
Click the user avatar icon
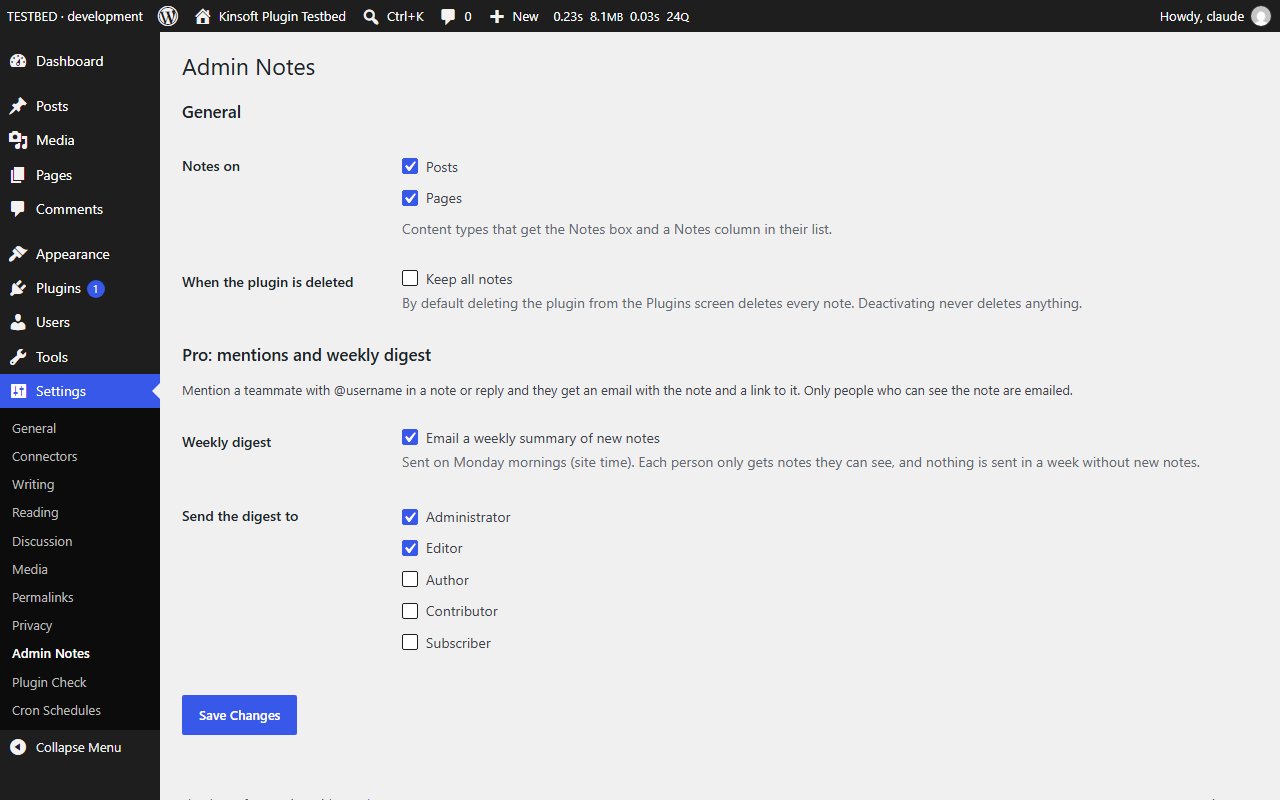[1261, 16]
